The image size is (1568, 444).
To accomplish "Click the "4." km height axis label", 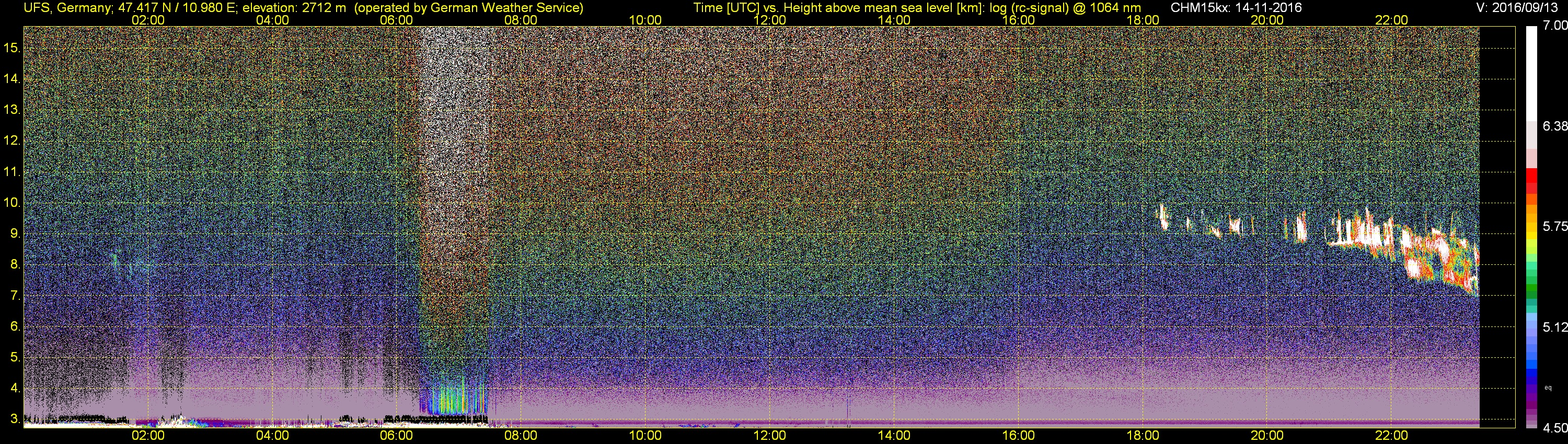I will 16,389.
